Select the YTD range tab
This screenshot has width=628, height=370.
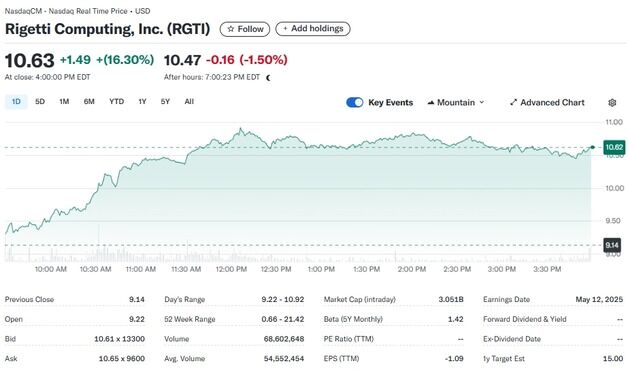pyautogui.click(x=117, y=102)
